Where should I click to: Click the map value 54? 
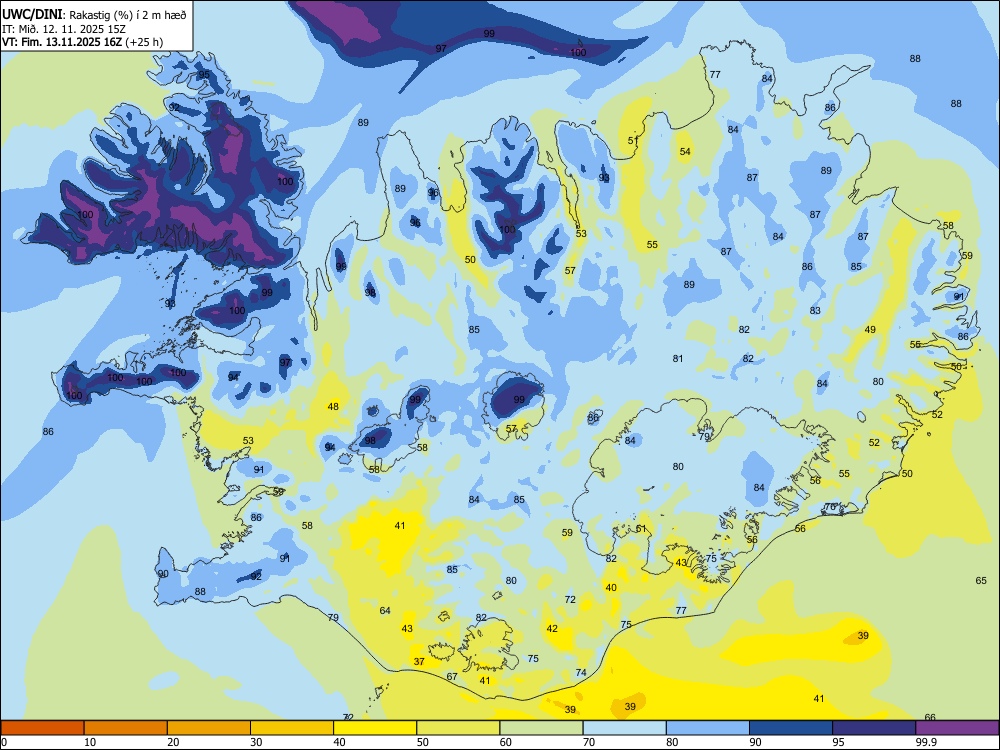coord(685,151)
